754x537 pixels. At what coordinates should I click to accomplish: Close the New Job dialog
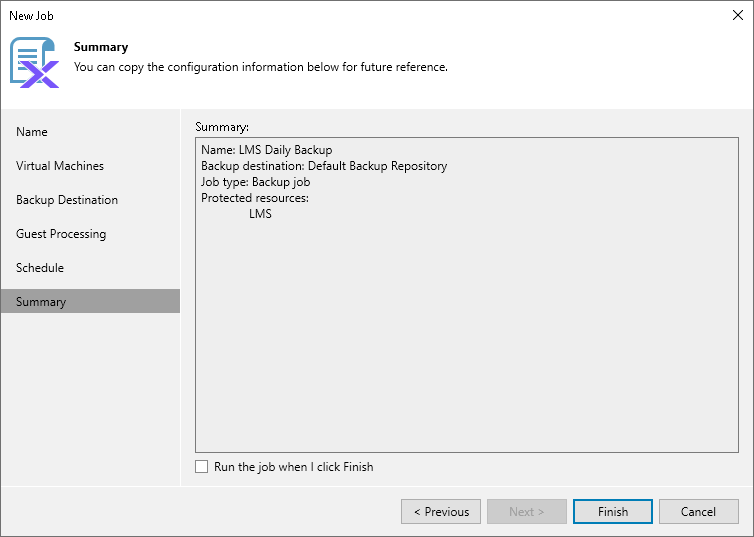click(737, 15)
